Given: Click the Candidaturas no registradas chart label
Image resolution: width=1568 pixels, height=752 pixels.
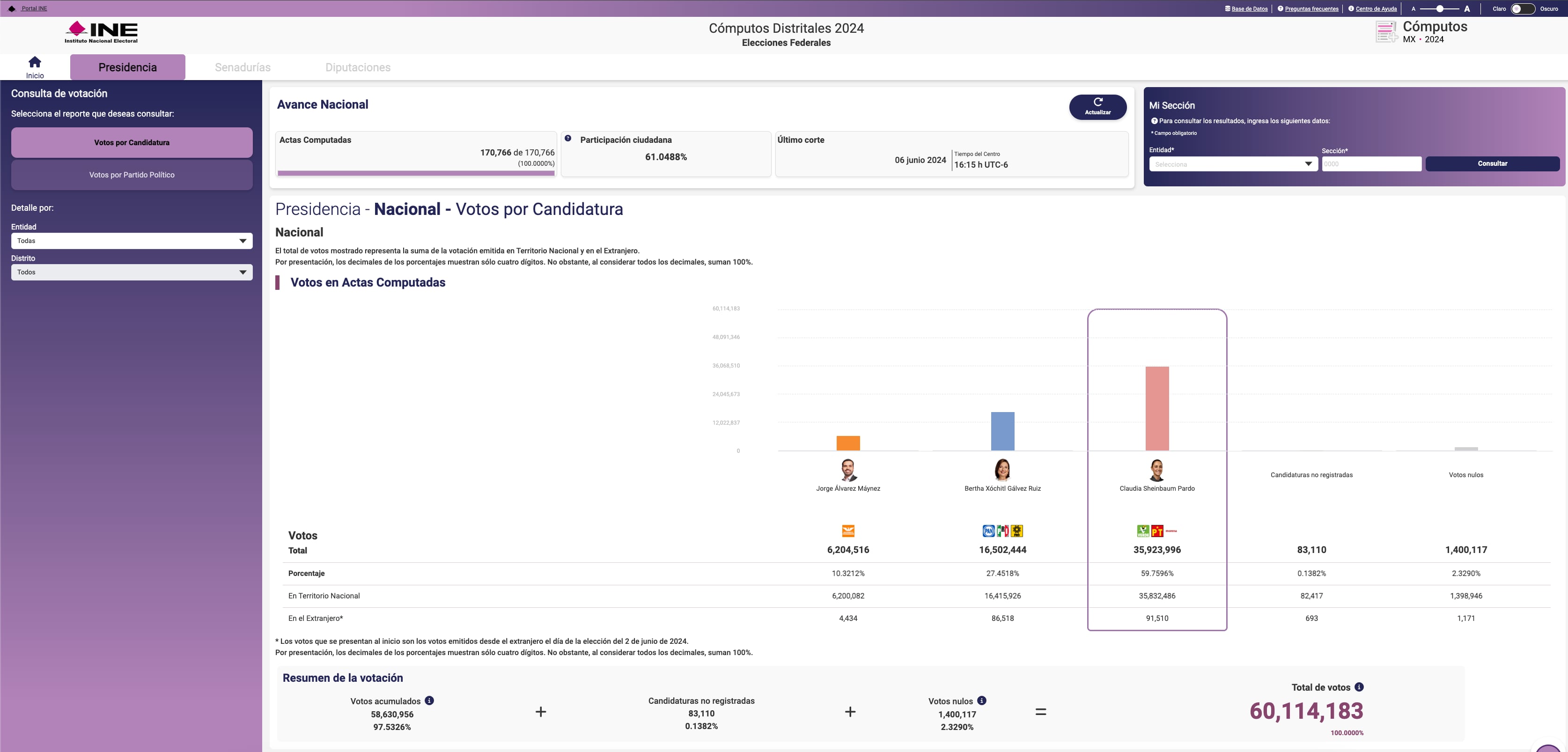Looking at the screenshot, I should point(1312,475).
